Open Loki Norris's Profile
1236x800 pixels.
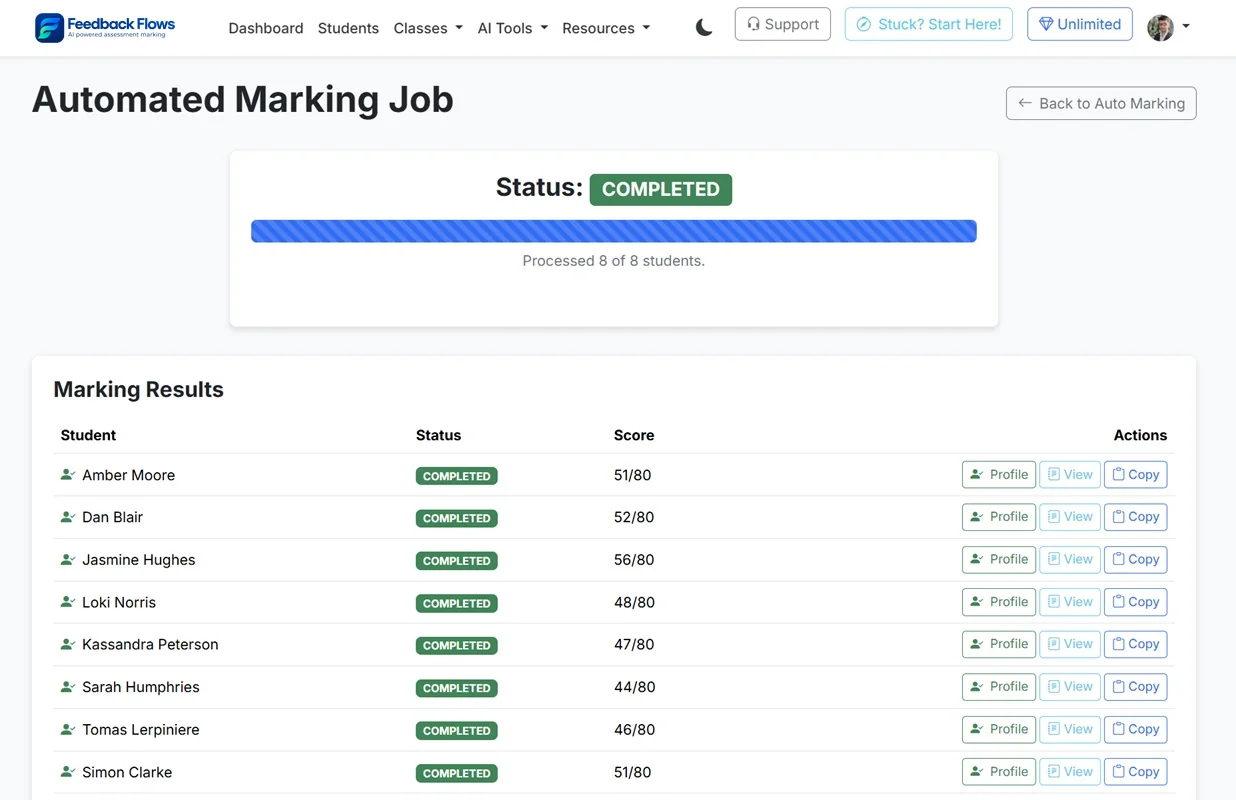point(999,602)
